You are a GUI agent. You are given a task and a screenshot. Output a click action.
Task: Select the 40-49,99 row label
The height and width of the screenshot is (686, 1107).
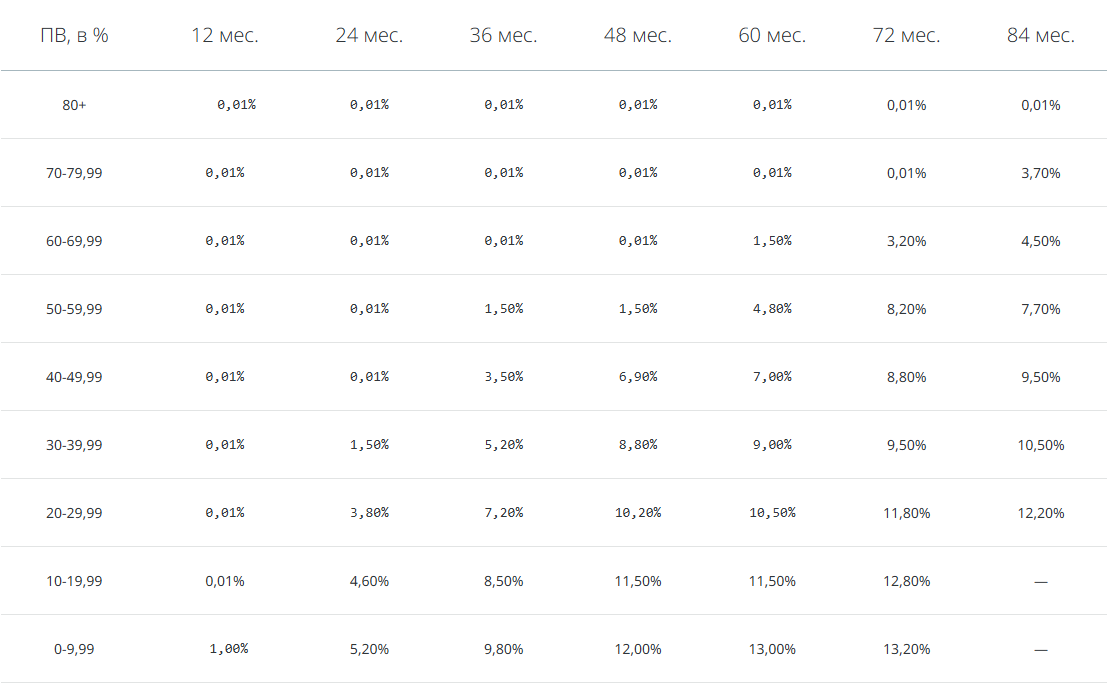tap(74, 377)
